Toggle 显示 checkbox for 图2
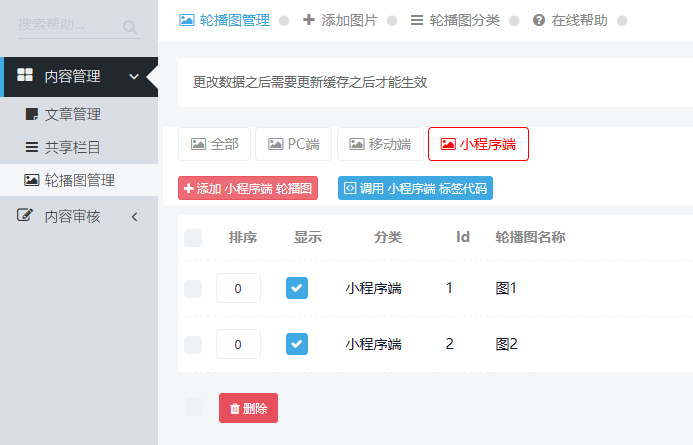693x445 pixels. (x=297, y=344)
